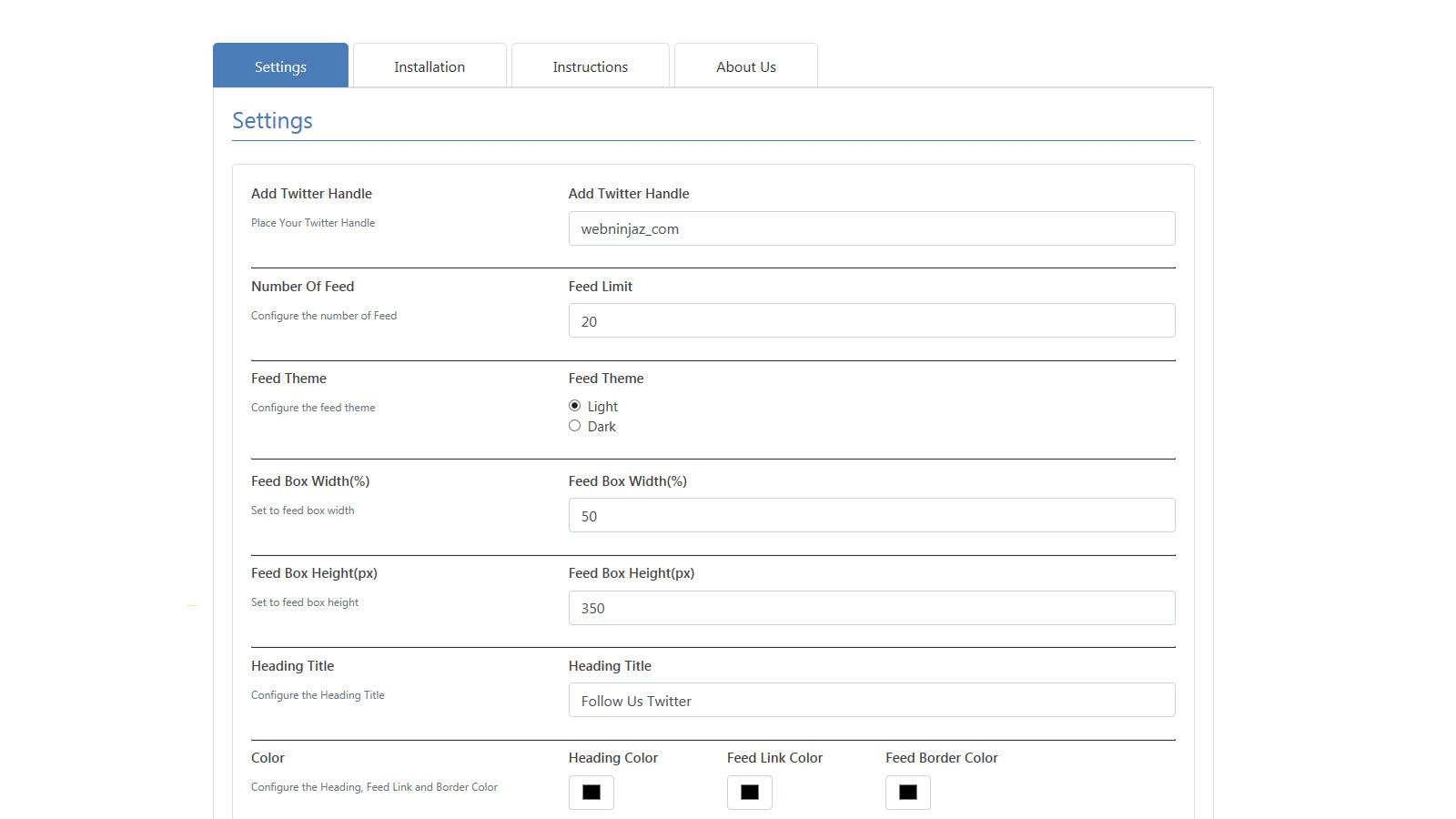Click the Settings page heading
Screen dimensions: 1456x819
pos(272,119)
